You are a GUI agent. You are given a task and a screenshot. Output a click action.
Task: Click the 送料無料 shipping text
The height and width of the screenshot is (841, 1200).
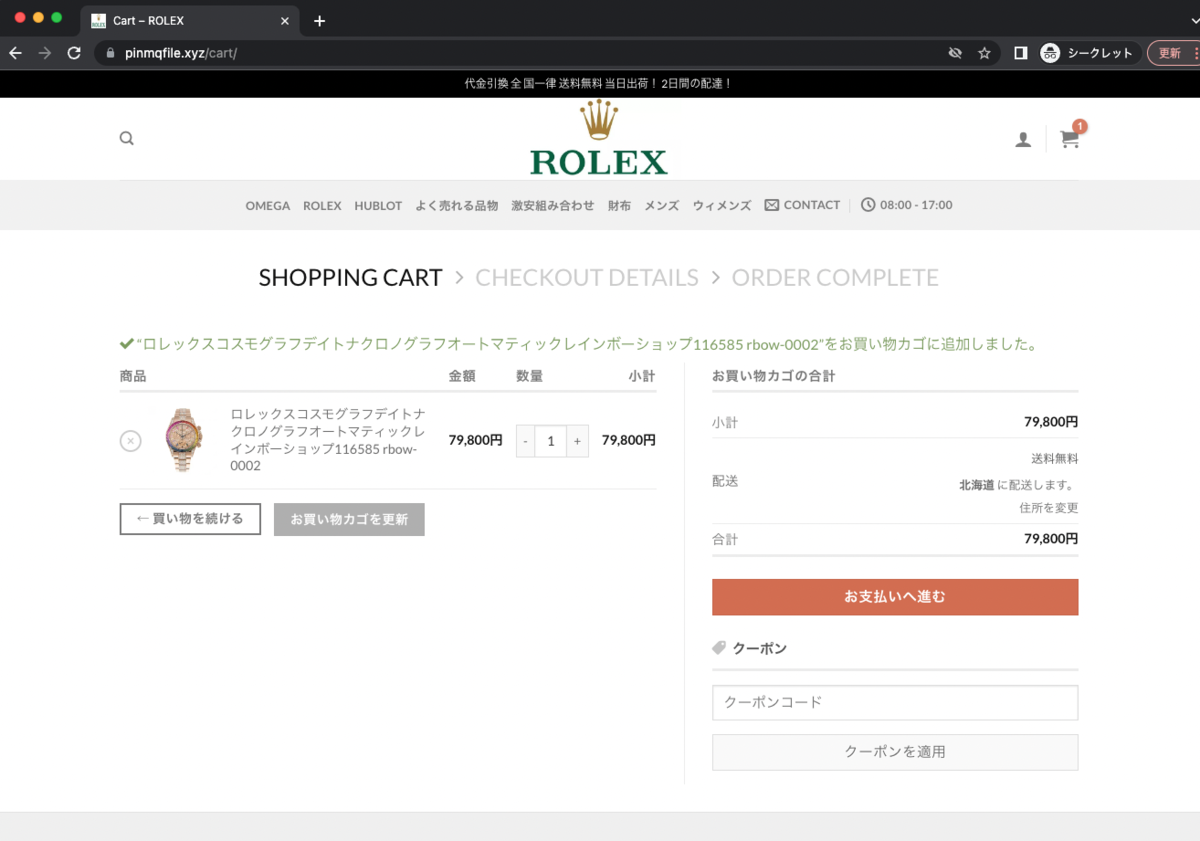[1055, 459]
